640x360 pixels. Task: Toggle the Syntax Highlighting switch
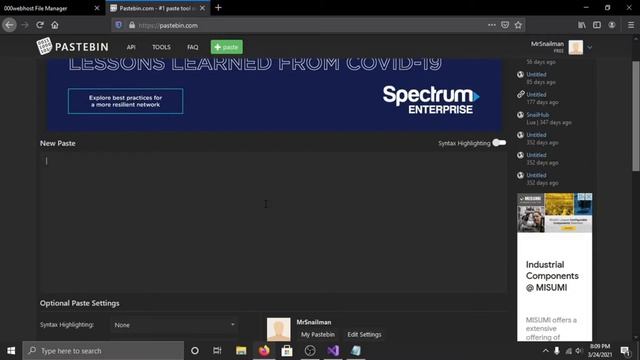[499, 142]
